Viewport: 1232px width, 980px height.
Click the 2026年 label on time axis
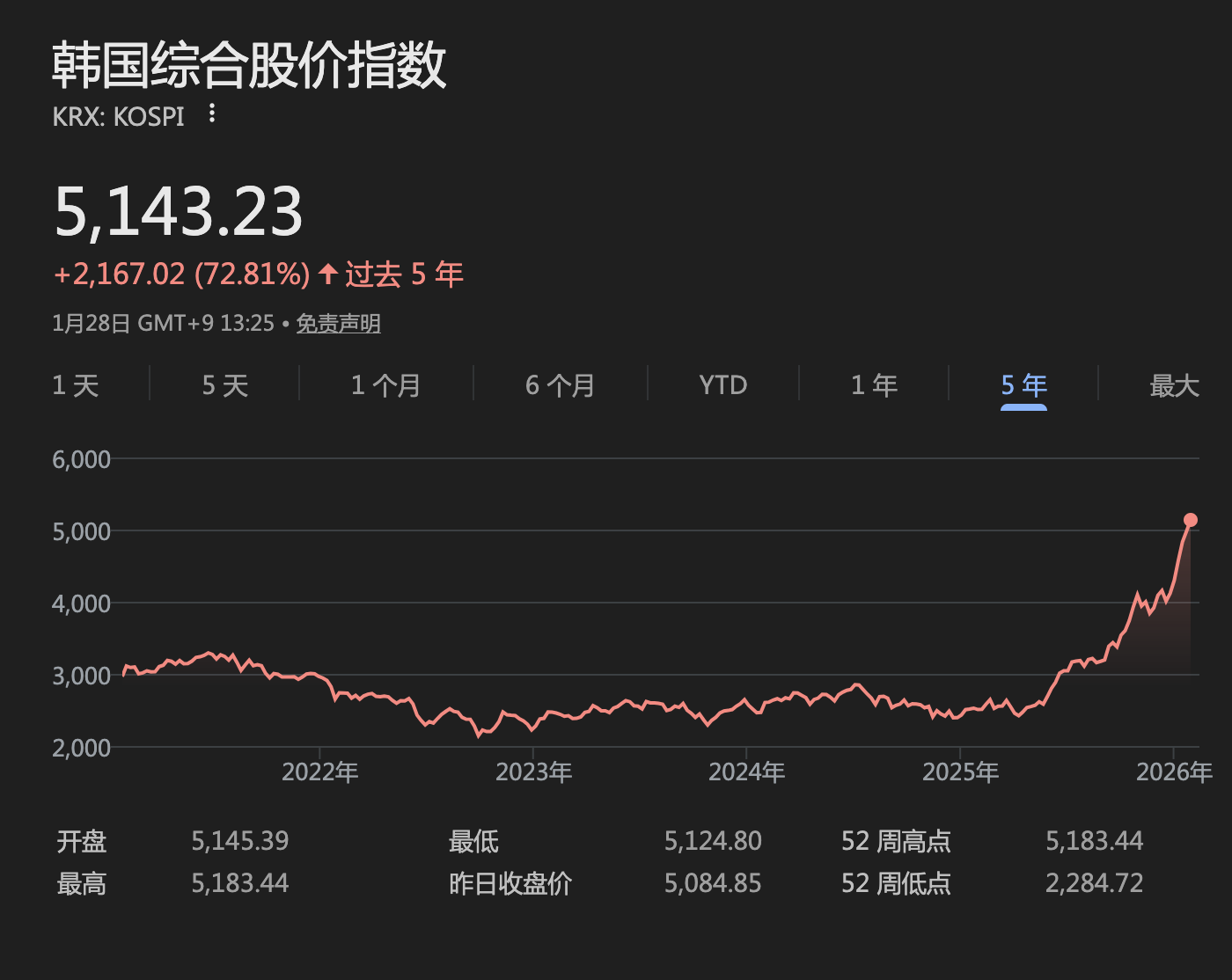pos(1174,772)
